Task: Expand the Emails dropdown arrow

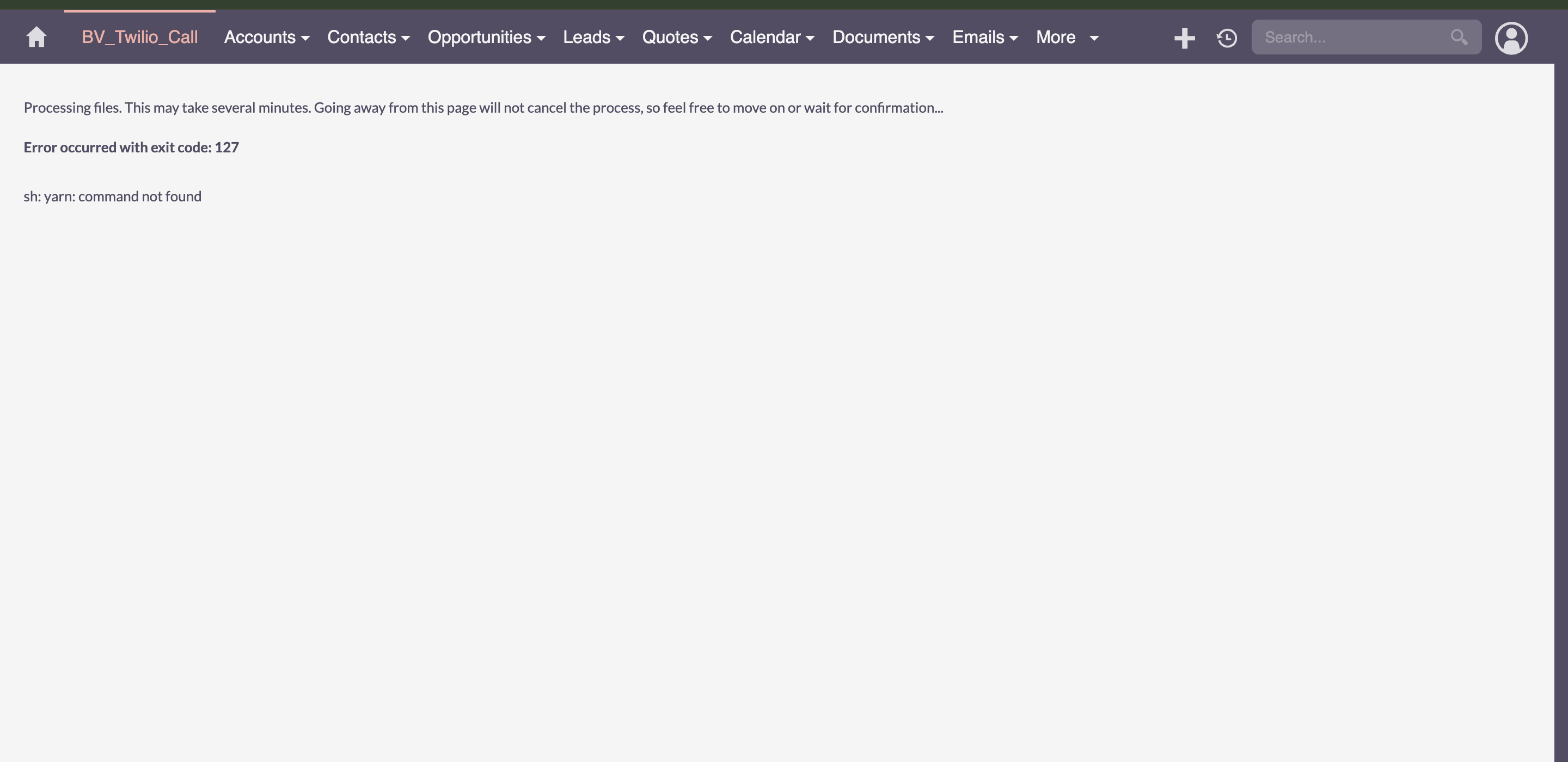Action: 1013,38
